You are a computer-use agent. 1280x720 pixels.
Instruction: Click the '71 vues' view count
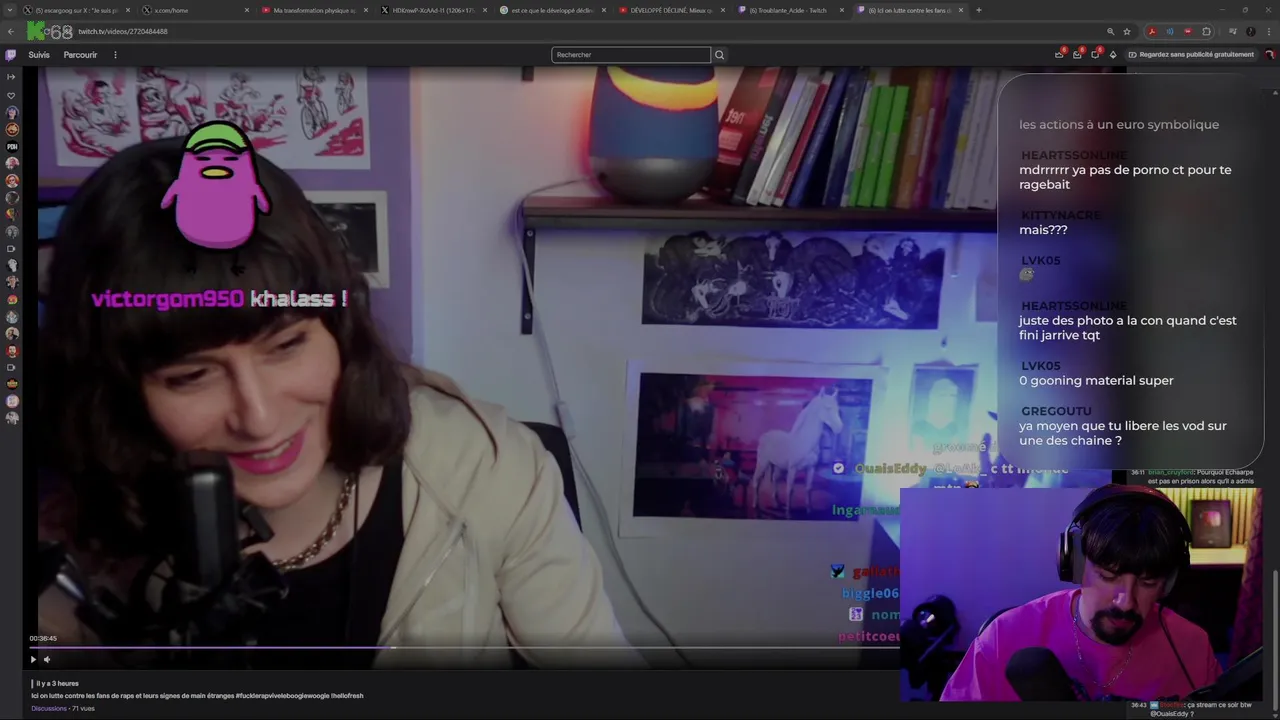click(x=83, y=708)
